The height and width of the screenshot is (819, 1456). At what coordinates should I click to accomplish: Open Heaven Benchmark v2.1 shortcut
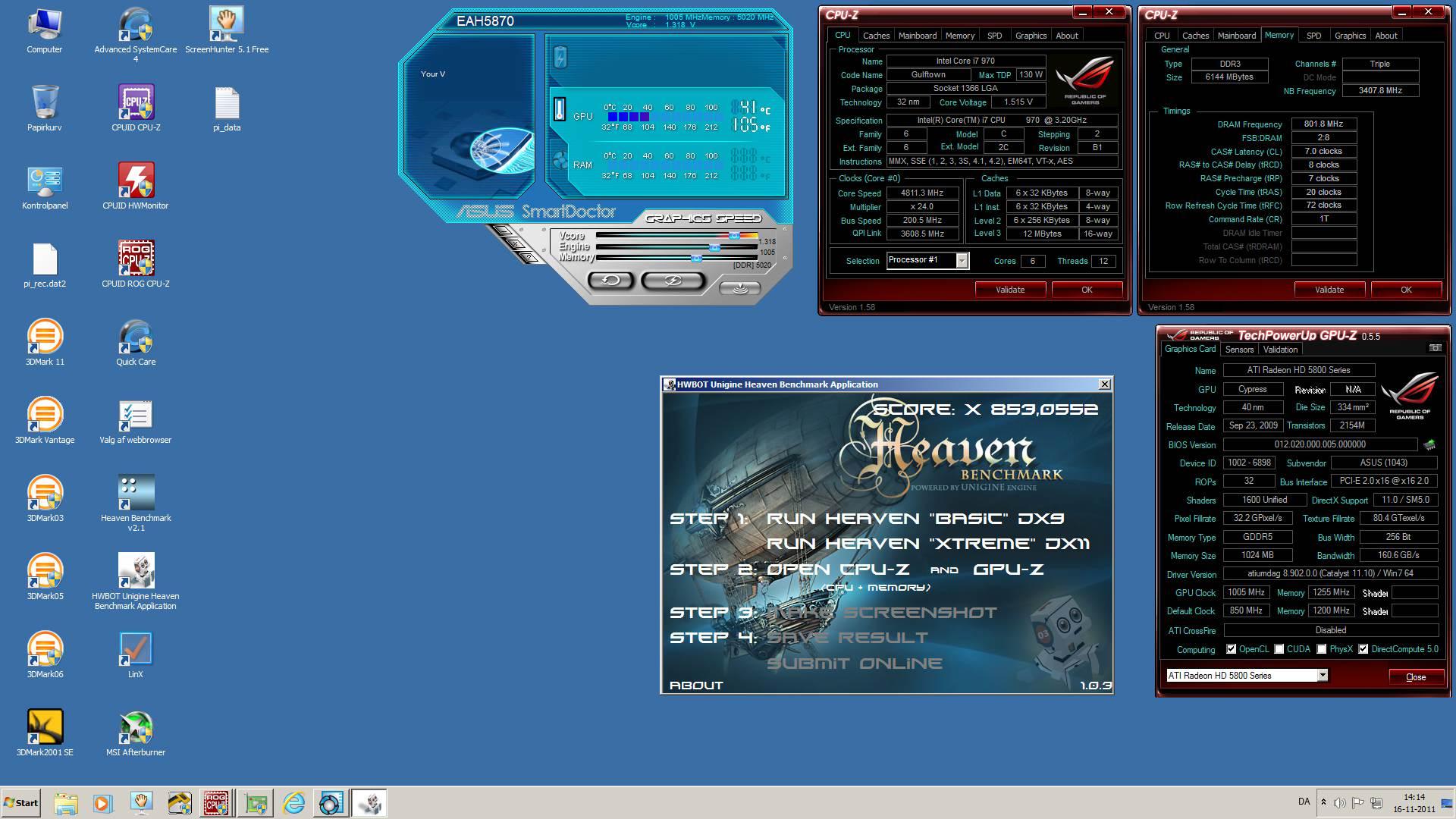pyautogui.click(x=136, y=504)
